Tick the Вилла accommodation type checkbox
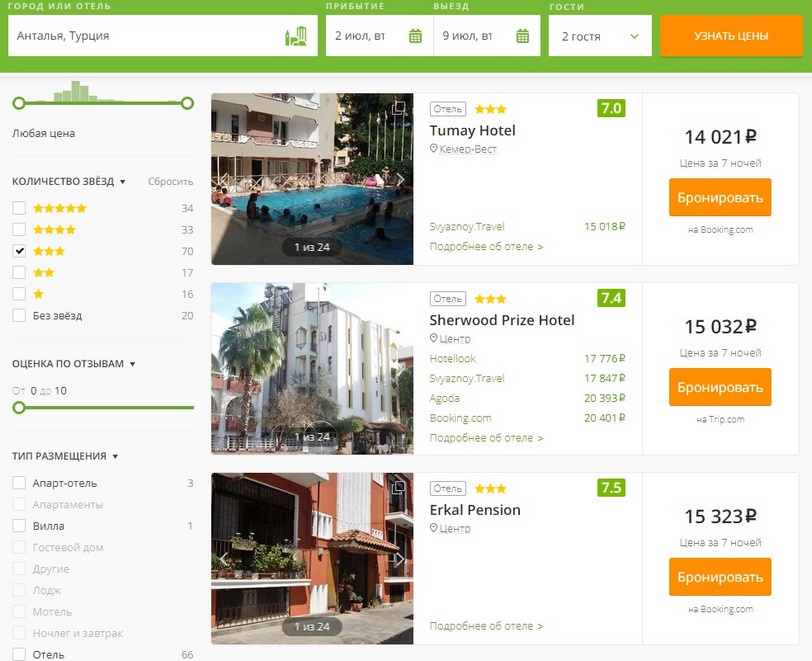 pyautogui.click(x=19, y=526)
